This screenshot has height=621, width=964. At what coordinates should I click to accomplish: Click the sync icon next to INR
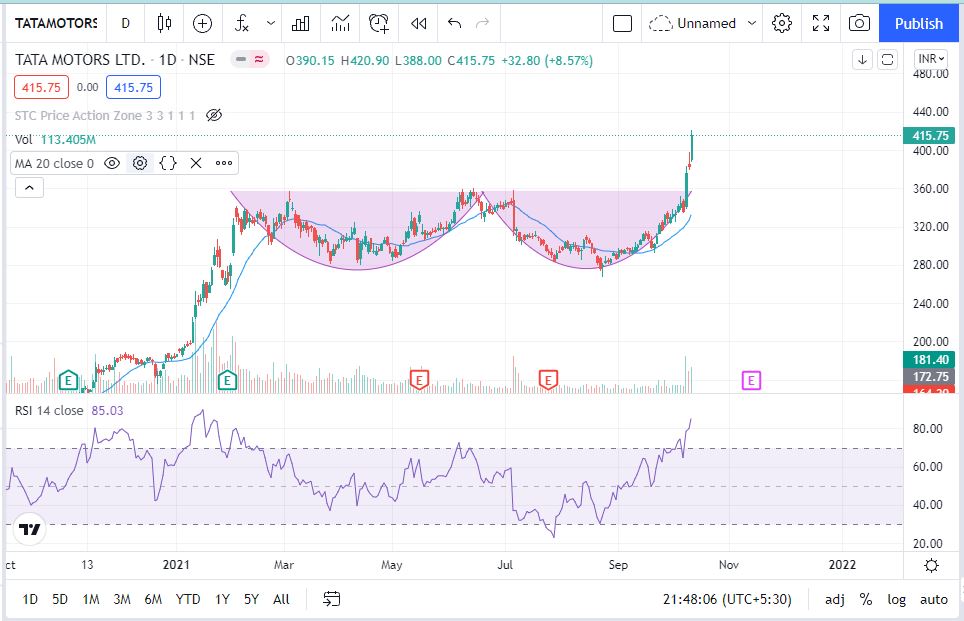[x=887, y=60]
